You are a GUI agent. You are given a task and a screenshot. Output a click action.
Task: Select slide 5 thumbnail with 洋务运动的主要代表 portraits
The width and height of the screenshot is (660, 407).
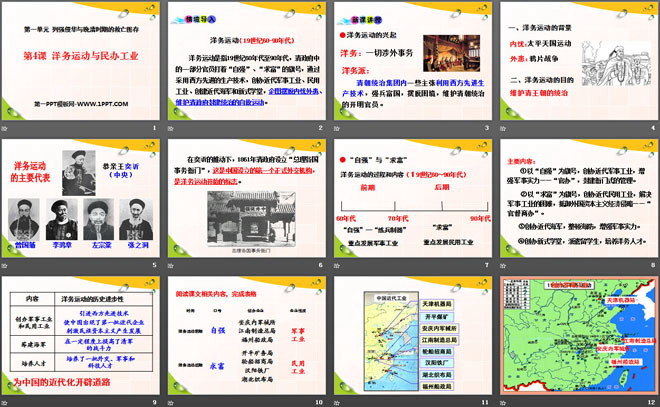tap(81, 198)
